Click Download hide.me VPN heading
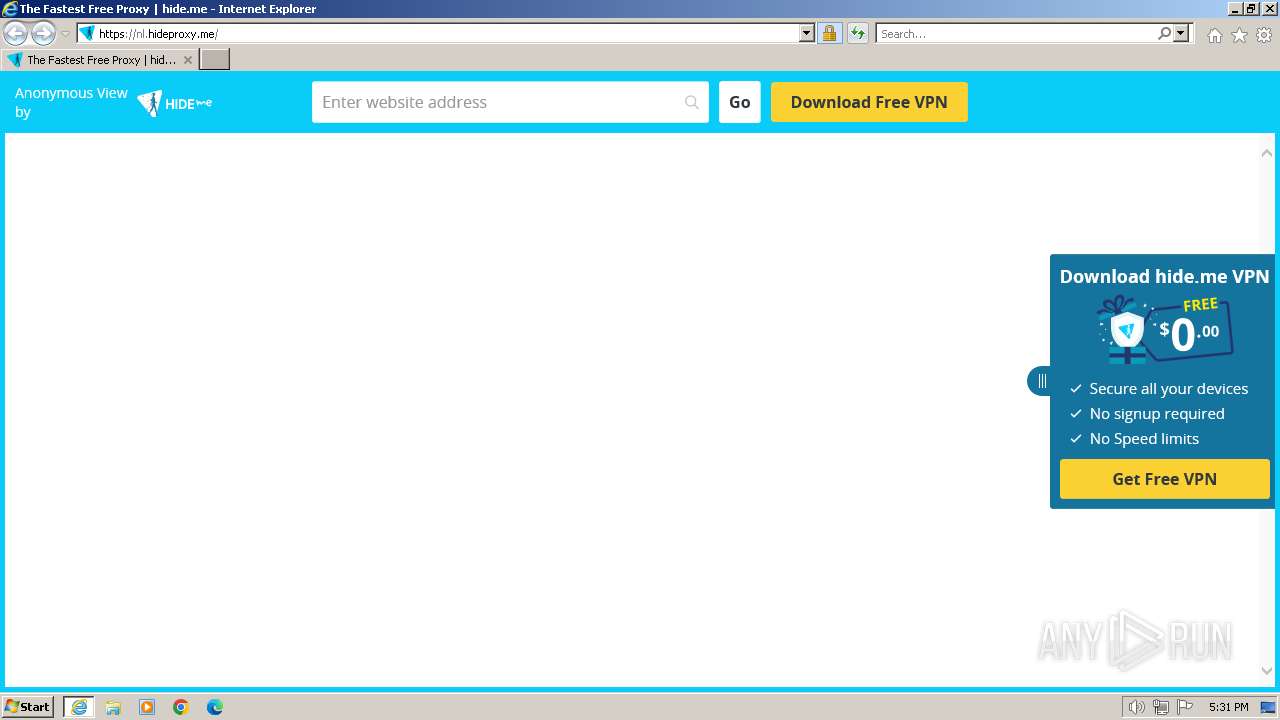 click(x=1164, y=276)
